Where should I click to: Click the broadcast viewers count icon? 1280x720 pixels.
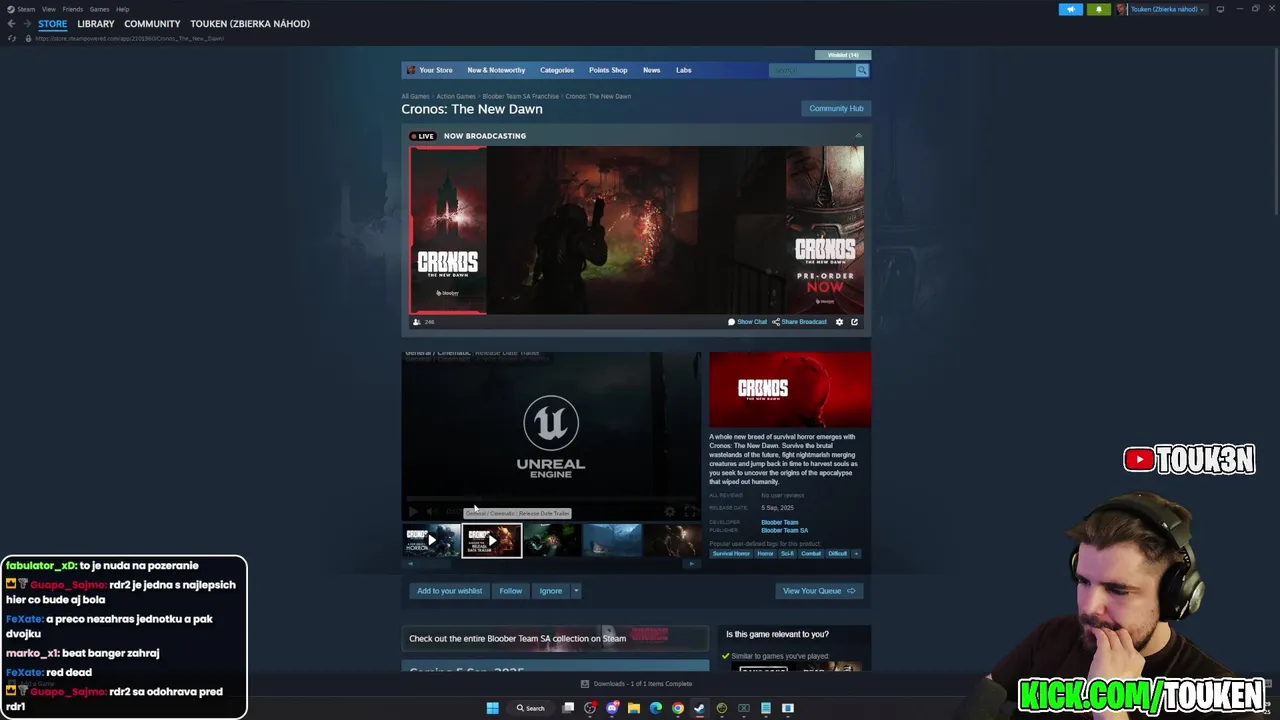click(417, 322)
